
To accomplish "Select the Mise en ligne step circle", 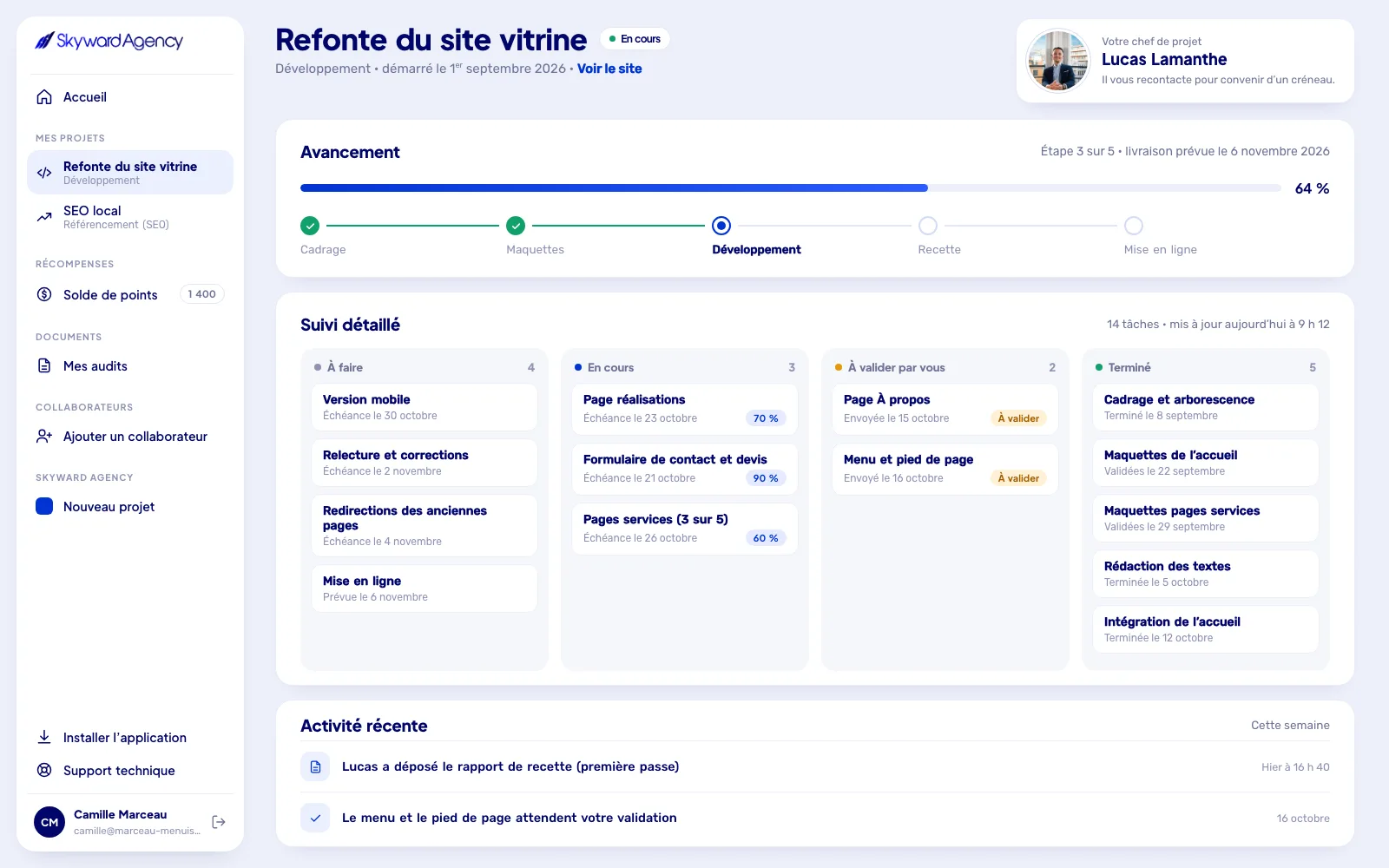I will [1134, 226].
